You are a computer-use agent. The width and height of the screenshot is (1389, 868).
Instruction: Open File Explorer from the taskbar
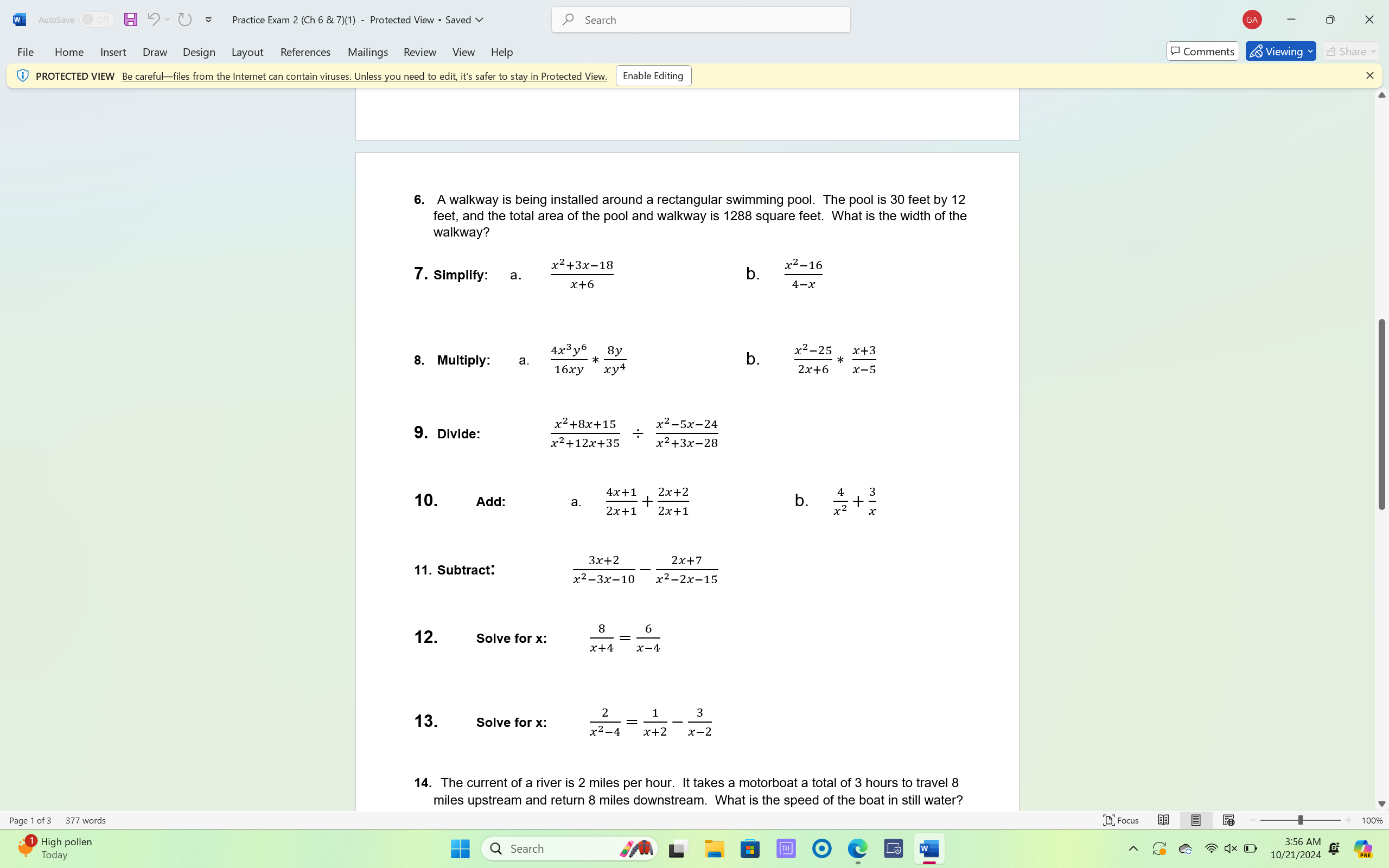[x=714, y=848]
